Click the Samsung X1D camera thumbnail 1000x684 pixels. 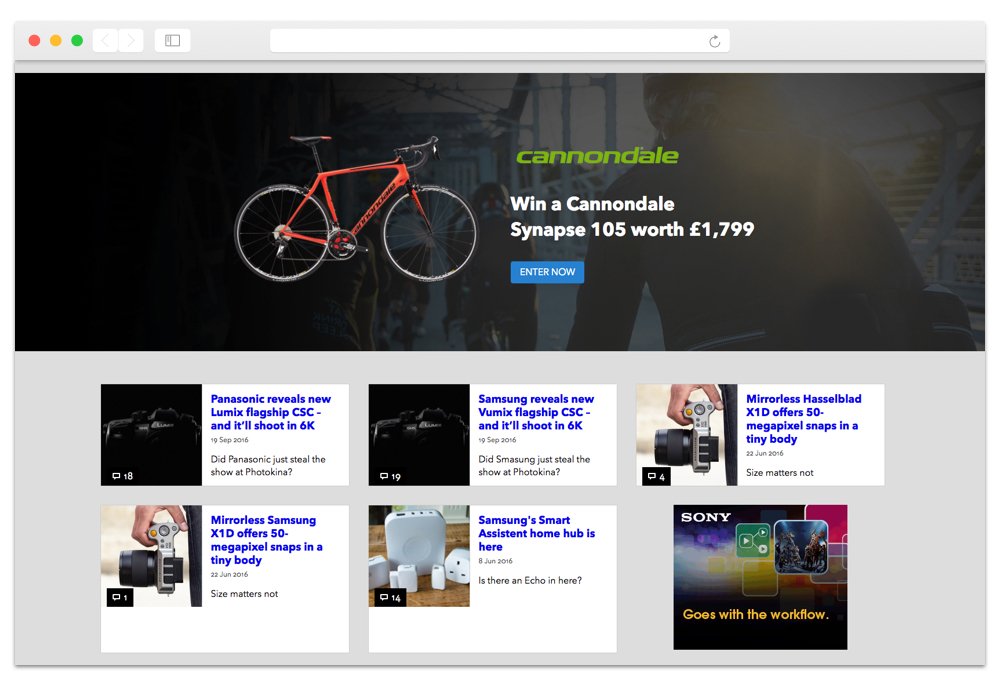point(151,556)
